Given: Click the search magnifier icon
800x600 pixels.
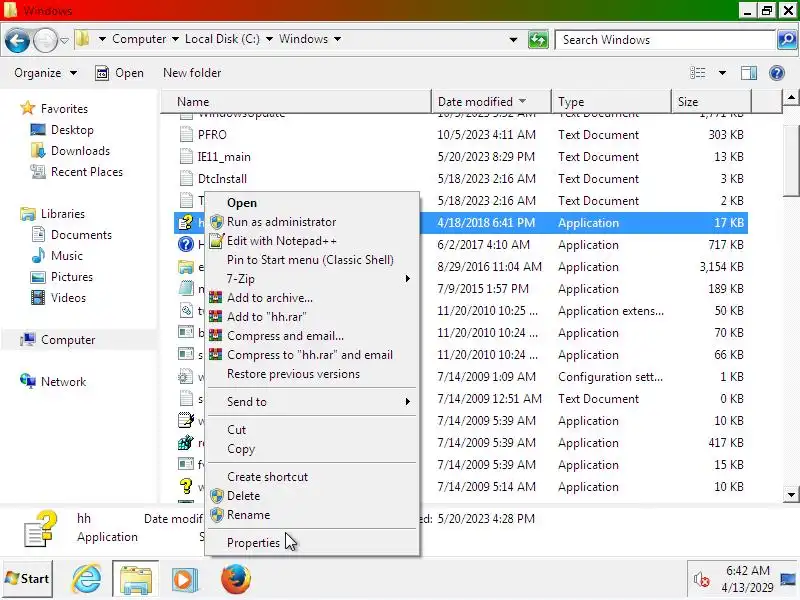Looking at the screenshot, I should (787, 39).
